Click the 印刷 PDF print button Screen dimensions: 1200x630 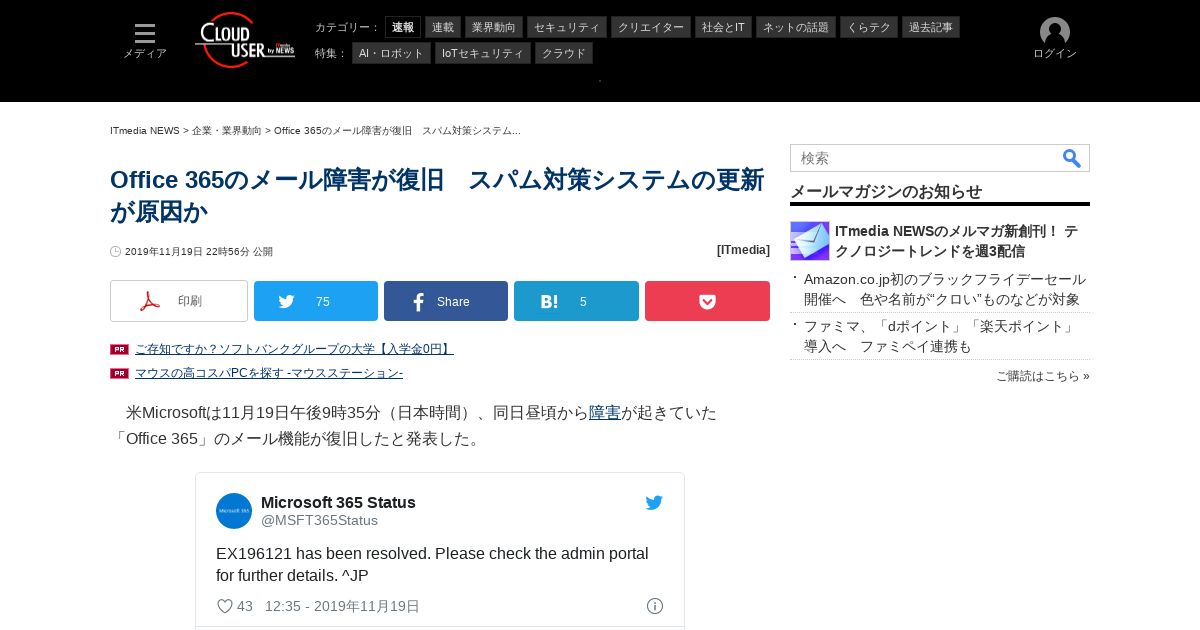pos(179,301)
